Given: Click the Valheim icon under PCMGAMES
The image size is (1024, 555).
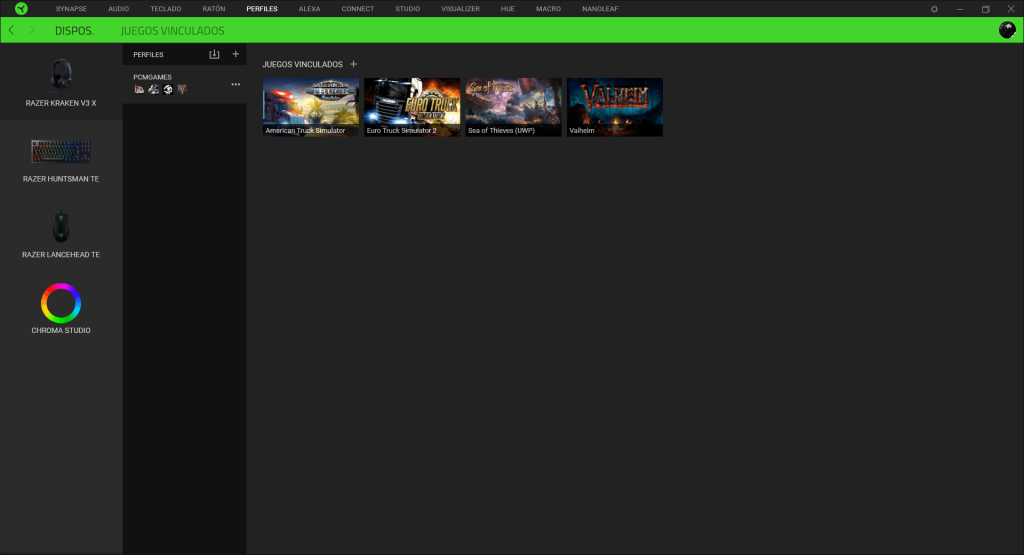Looking at the screenshot, I should click(x=182, y=89).
